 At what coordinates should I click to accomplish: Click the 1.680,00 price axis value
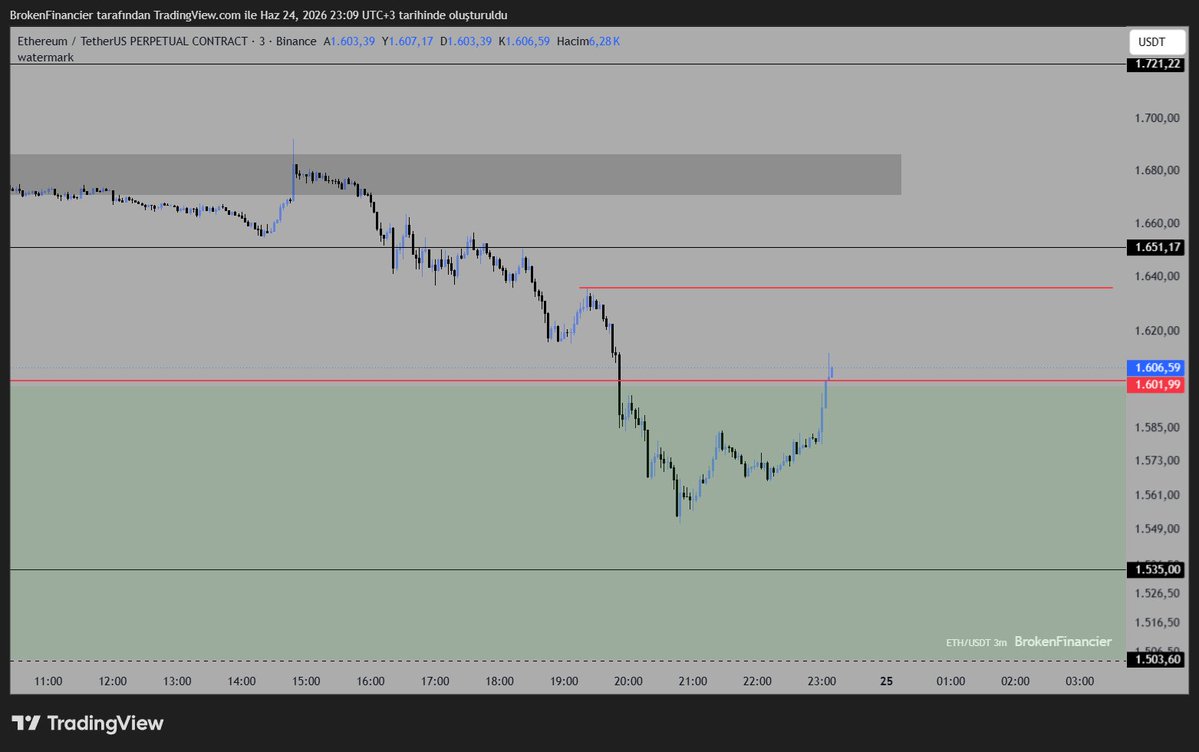click(x=1157, y=170)
